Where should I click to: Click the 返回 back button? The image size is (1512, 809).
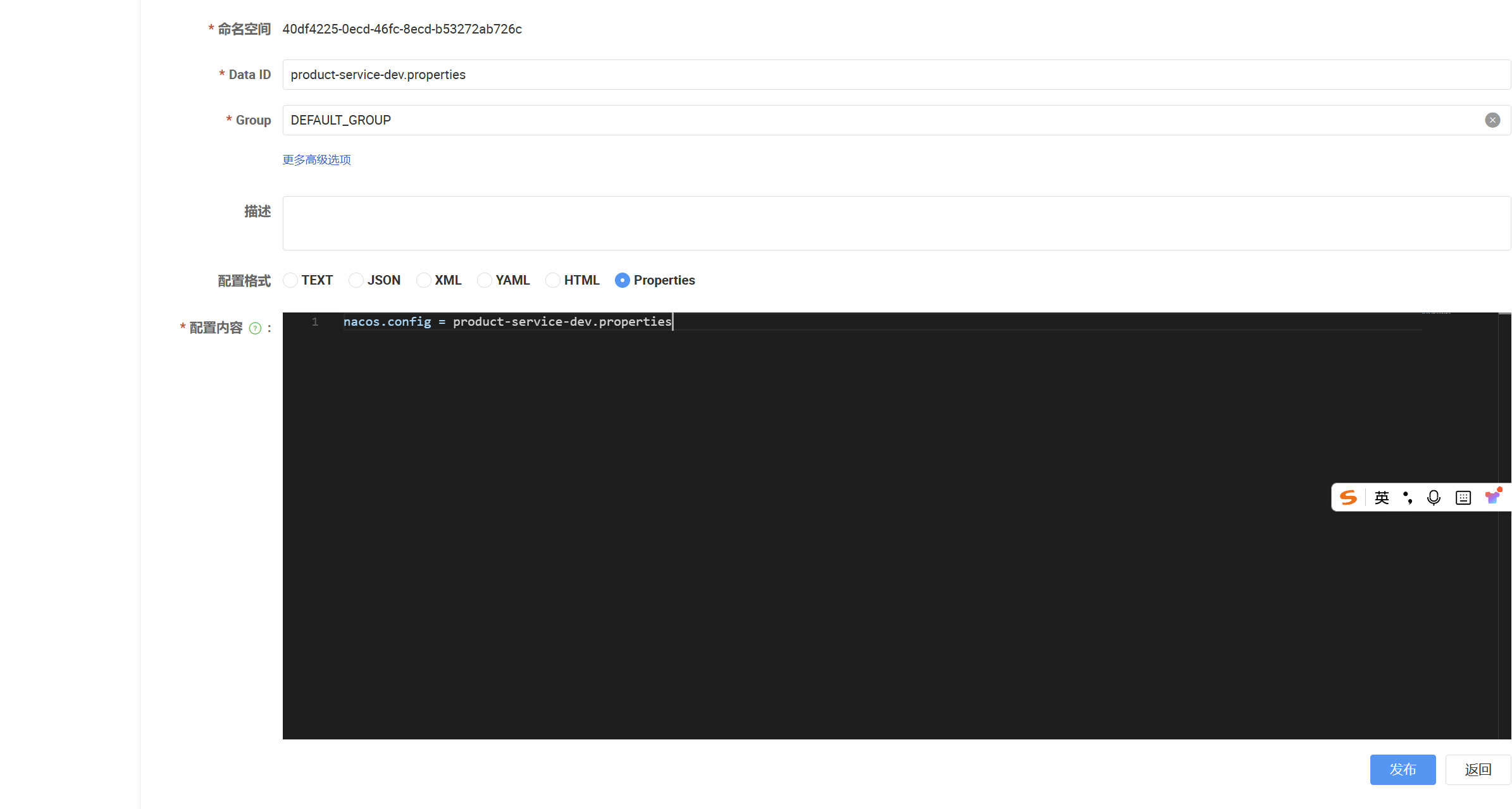click(x=1478, y=770)
